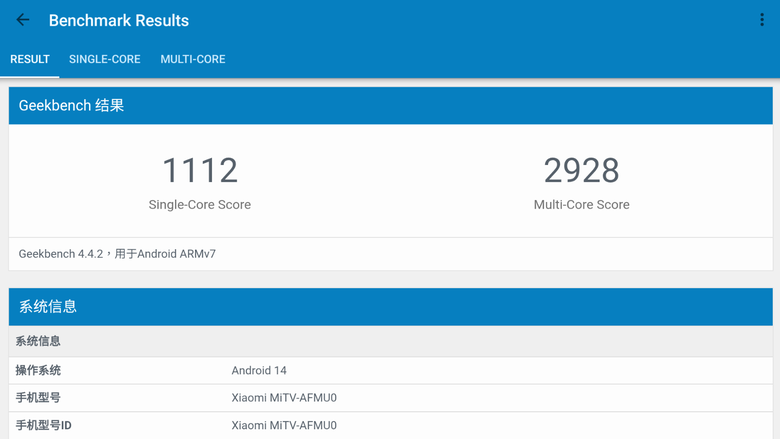Click Xiaomi MiTV-AFMU0 in 手机型号ID row
This screenshot has height=439, width=780.
click(x=284, y=426)
